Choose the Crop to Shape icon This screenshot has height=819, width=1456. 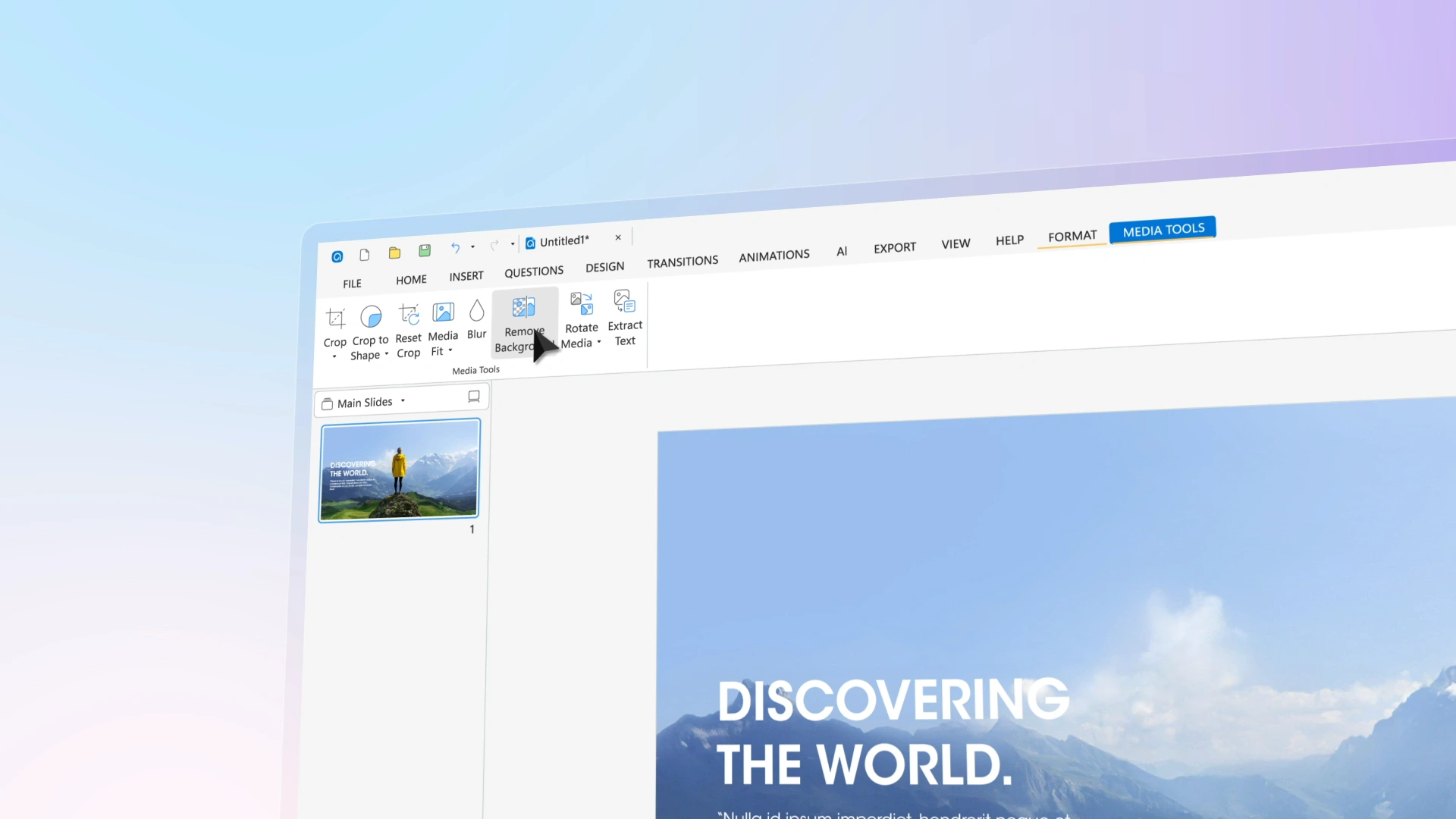371,315
